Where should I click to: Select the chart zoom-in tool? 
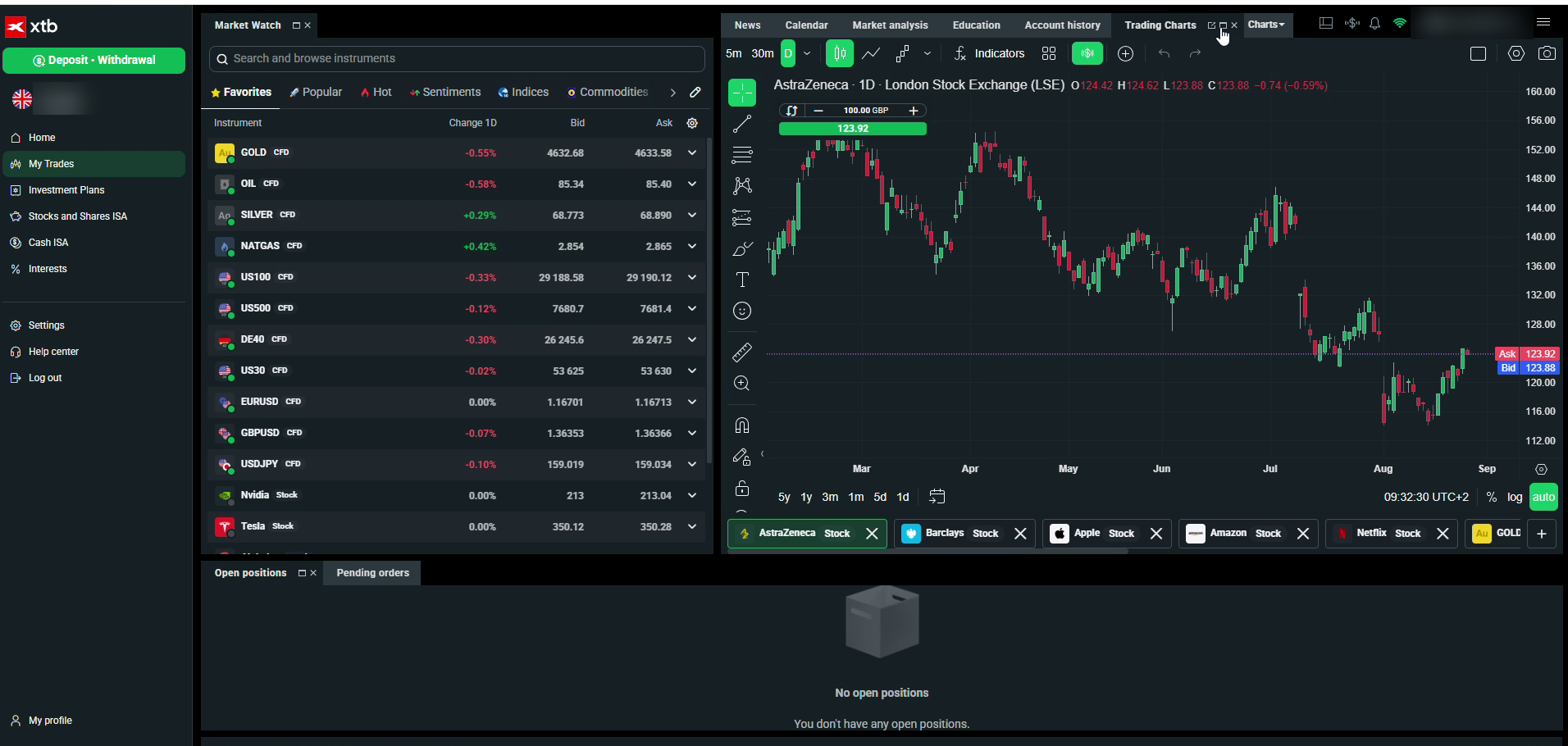click(742, 384)
